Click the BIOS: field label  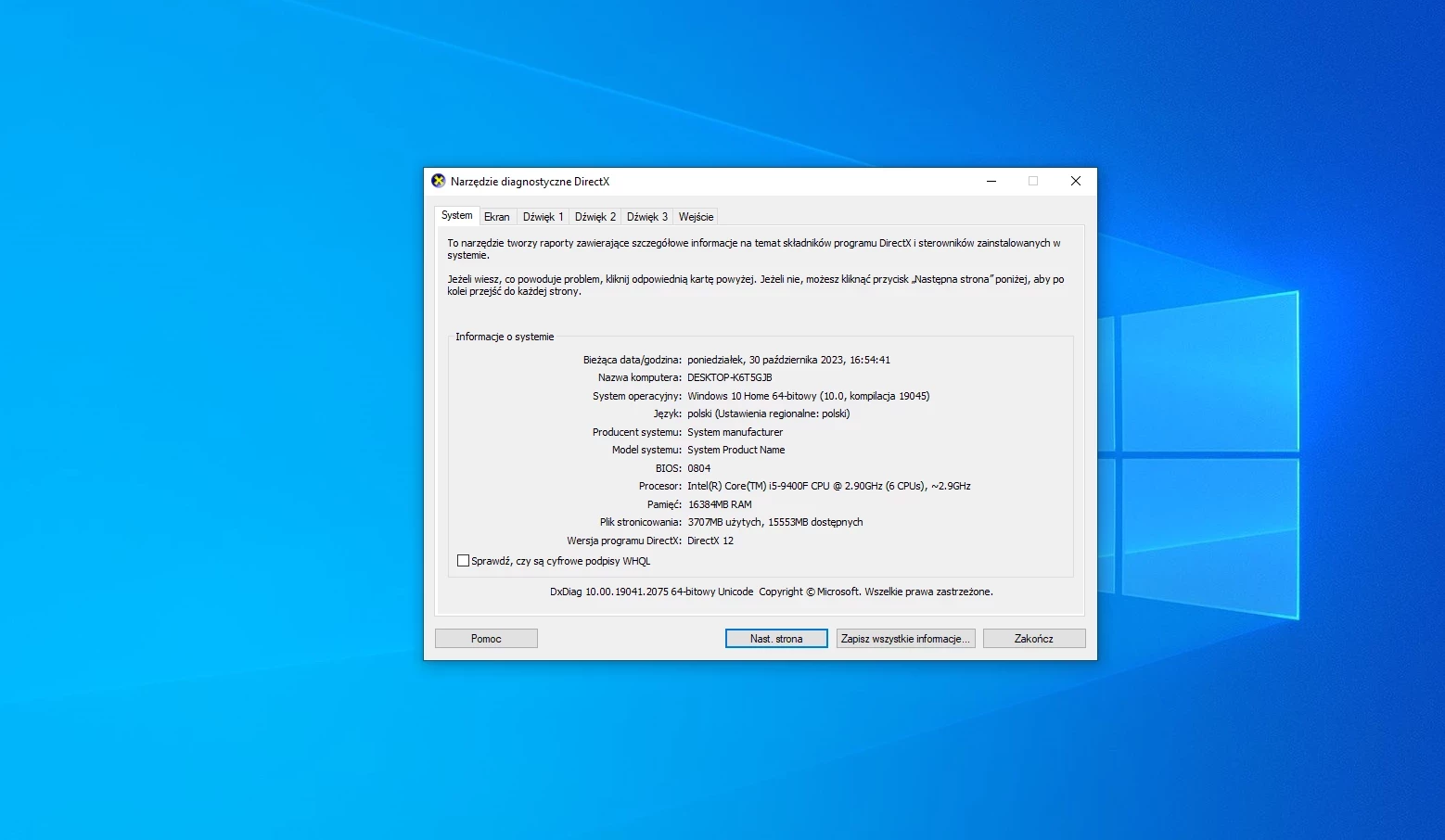(x=669, y=468)
